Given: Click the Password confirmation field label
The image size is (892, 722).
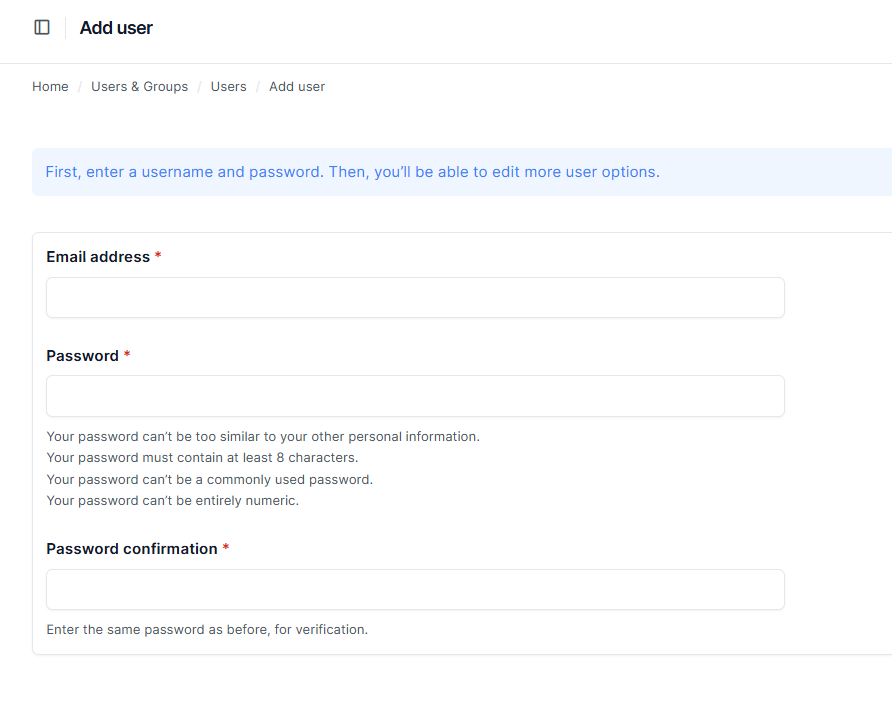Looking at the screenshot, I should (x=132, y=549).
